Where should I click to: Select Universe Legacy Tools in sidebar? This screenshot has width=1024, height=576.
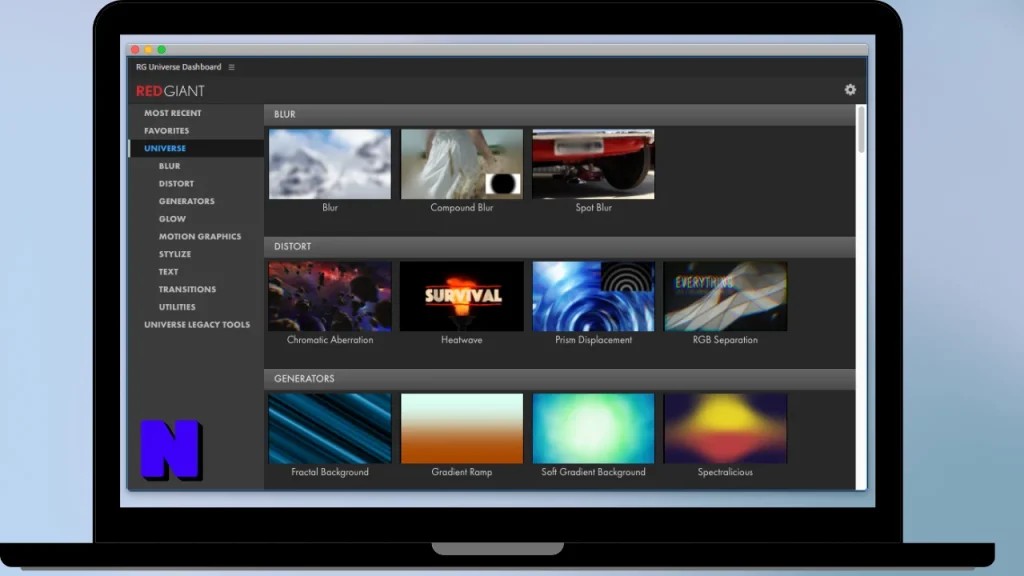197,325
